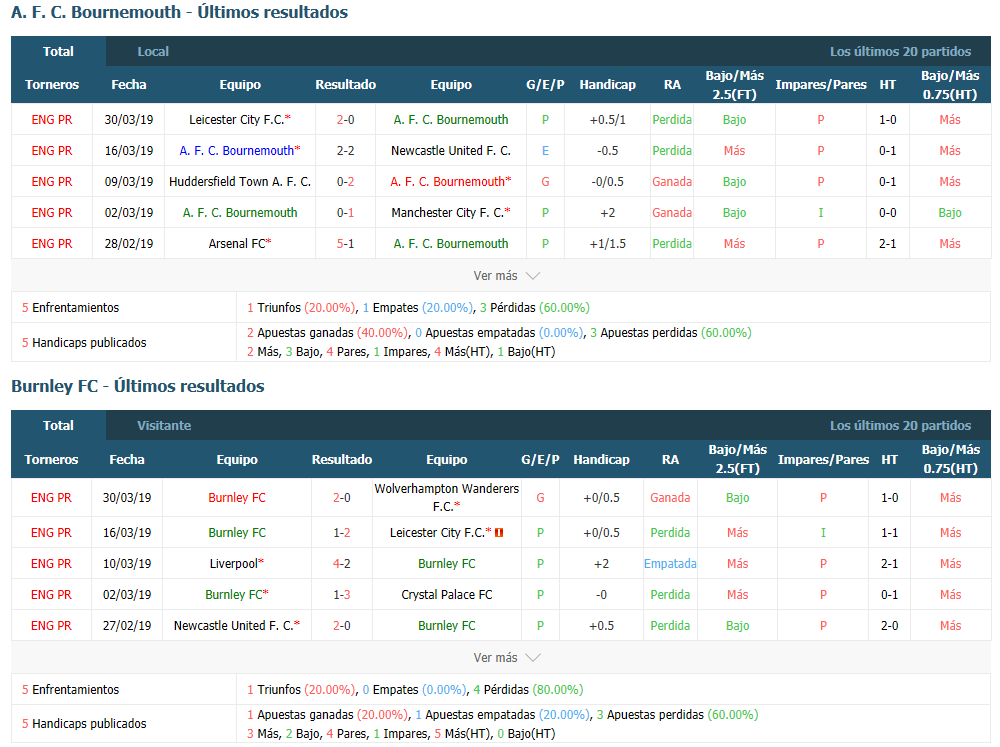
Task: Open the Crystal Palace FC team link
Action: point(446,595)
